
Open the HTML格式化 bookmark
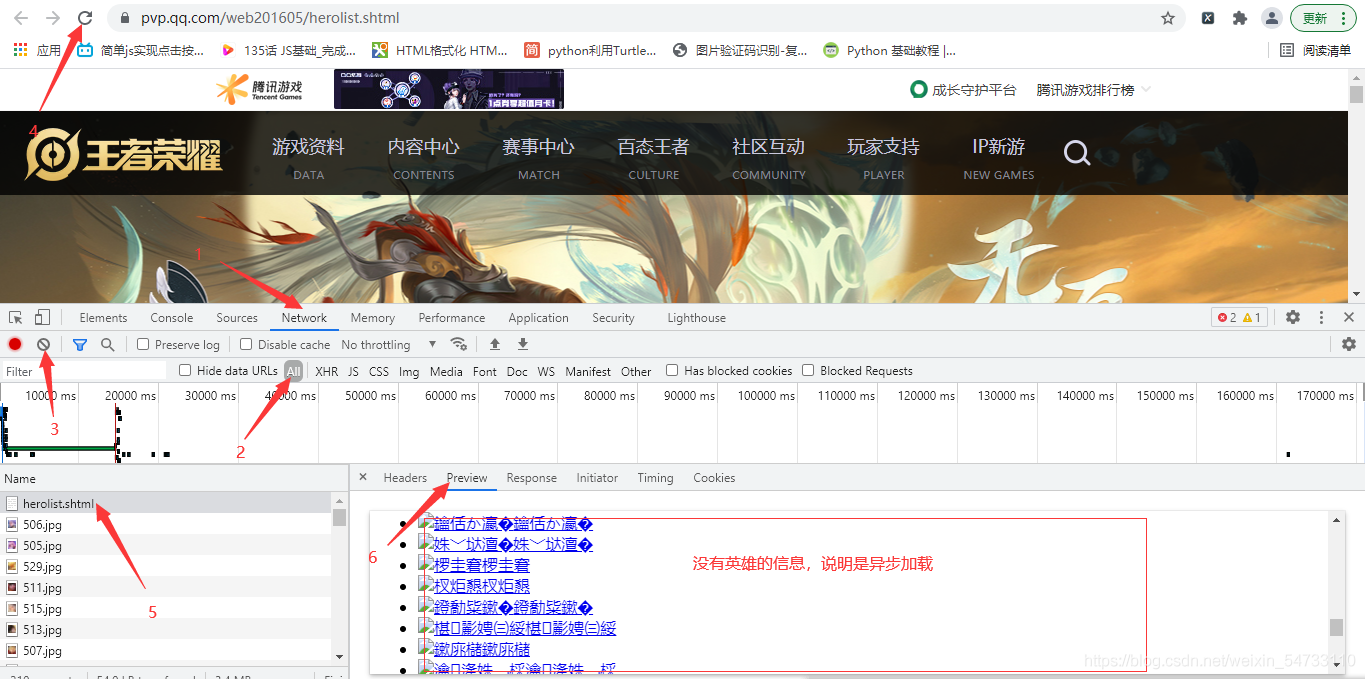440,50
